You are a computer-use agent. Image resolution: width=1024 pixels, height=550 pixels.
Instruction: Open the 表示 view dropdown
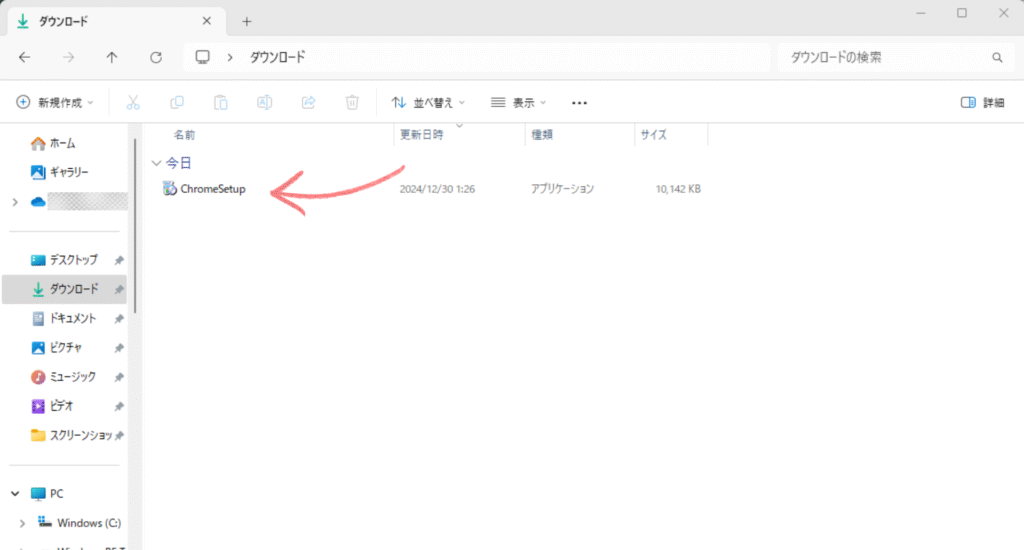519,103
